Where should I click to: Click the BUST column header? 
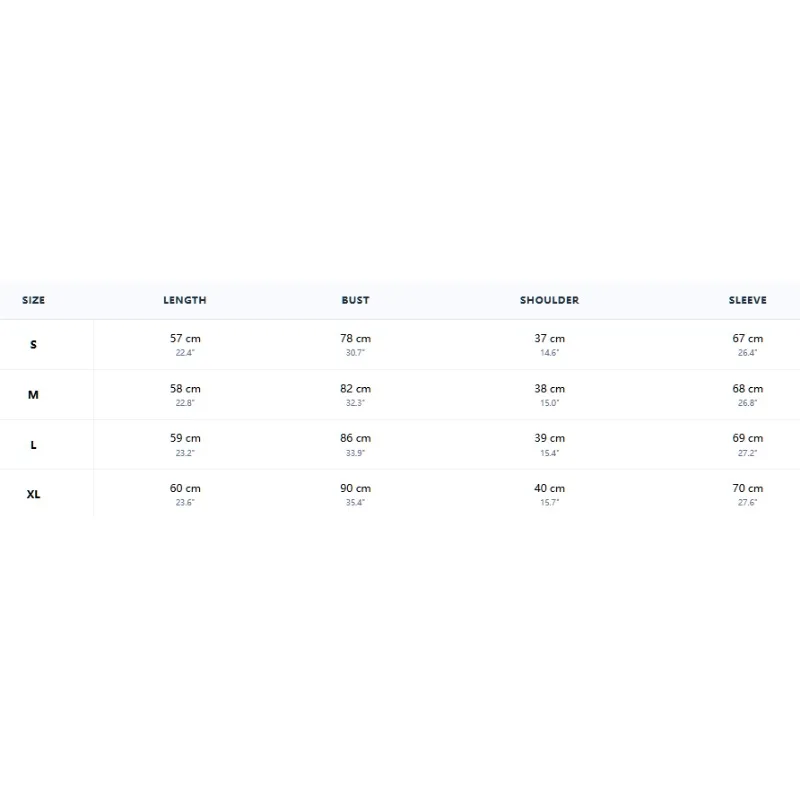coord(355,300)
